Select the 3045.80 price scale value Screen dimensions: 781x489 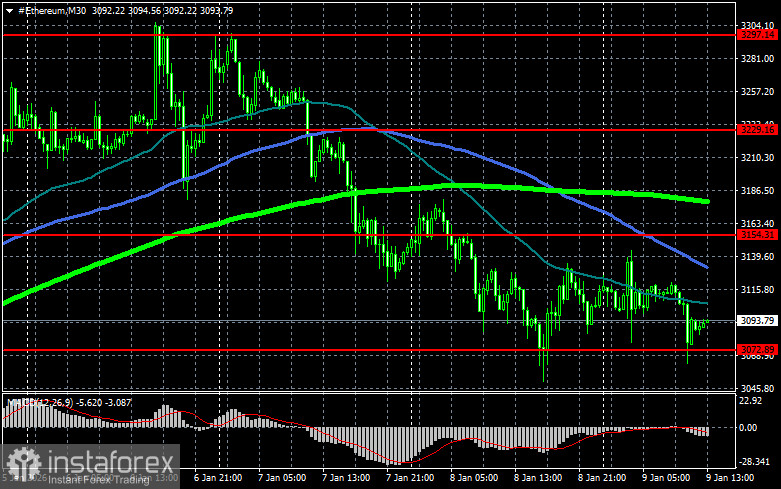click(x=757, y=388)
